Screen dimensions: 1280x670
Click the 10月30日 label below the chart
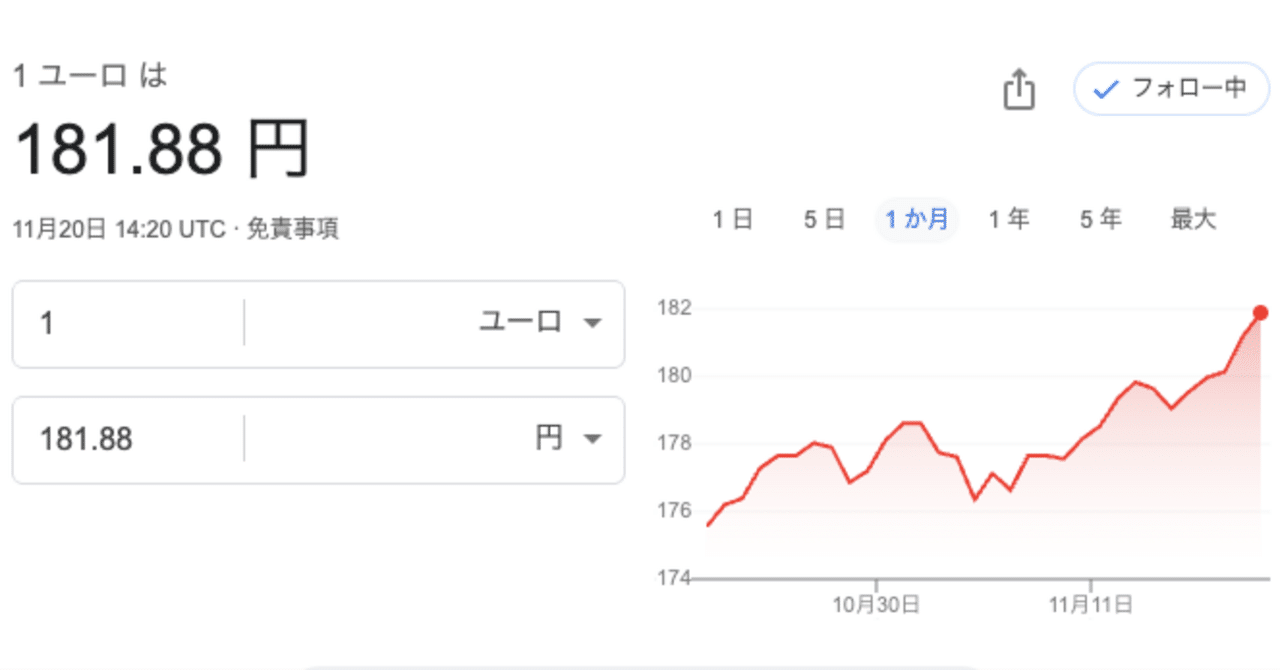874,603
